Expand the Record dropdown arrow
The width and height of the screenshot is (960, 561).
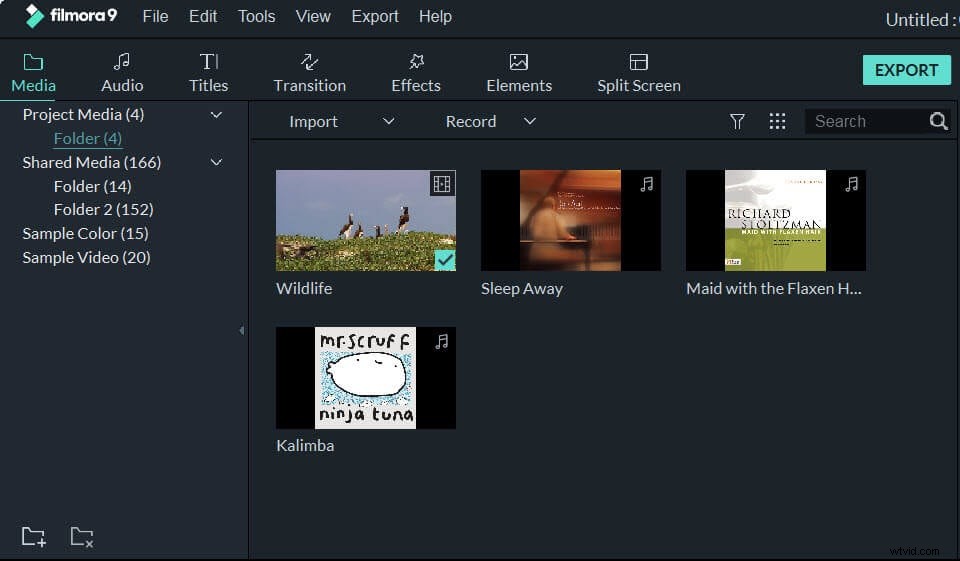pyautogui.click(x=530, y=121)
